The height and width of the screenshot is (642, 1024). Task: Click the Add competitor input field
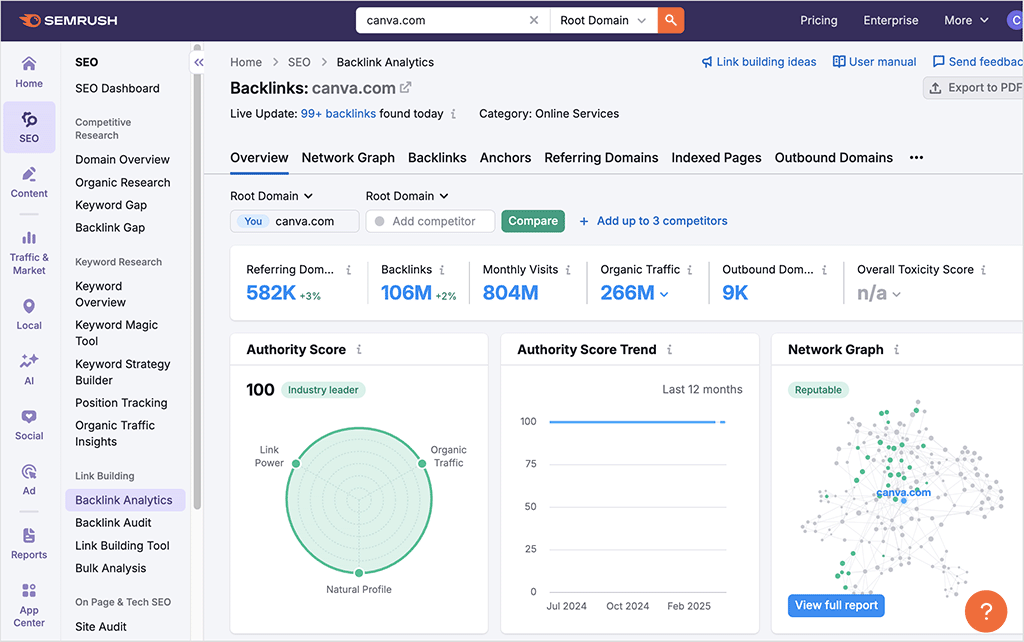pos(430,221)
